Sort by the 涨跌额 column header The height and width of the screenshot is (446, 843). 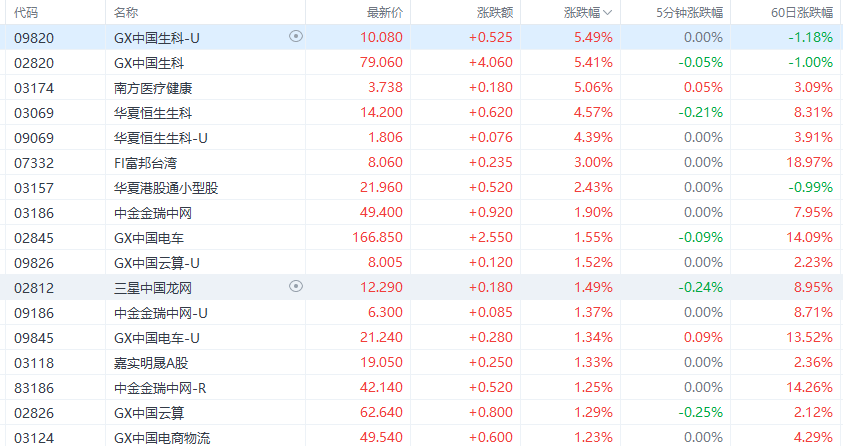pos(493,12)
